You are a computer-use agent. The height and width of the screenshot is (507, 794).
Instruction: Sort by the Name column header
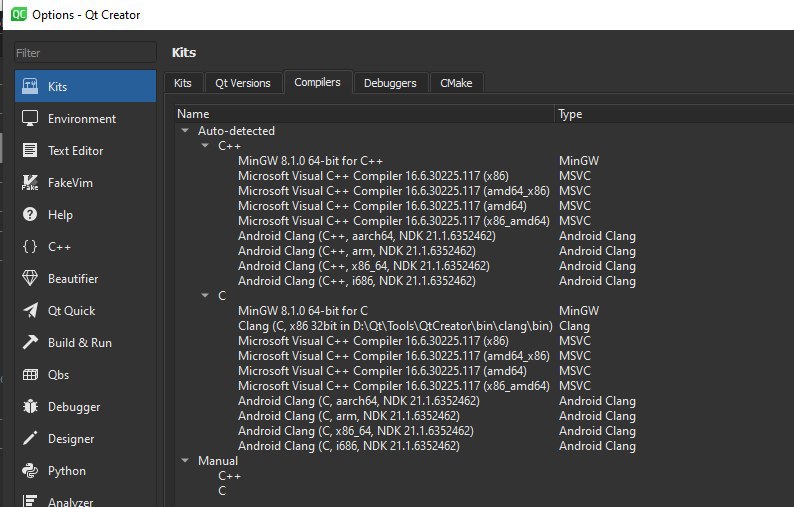(365, 114)
